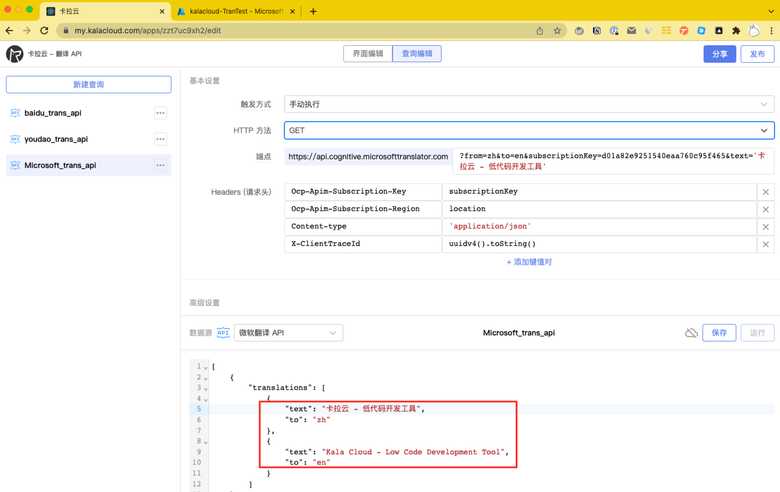Click the Kala Cloud translated text line
The height and width of the screenshot is (492, 780).
coord(397,452)
